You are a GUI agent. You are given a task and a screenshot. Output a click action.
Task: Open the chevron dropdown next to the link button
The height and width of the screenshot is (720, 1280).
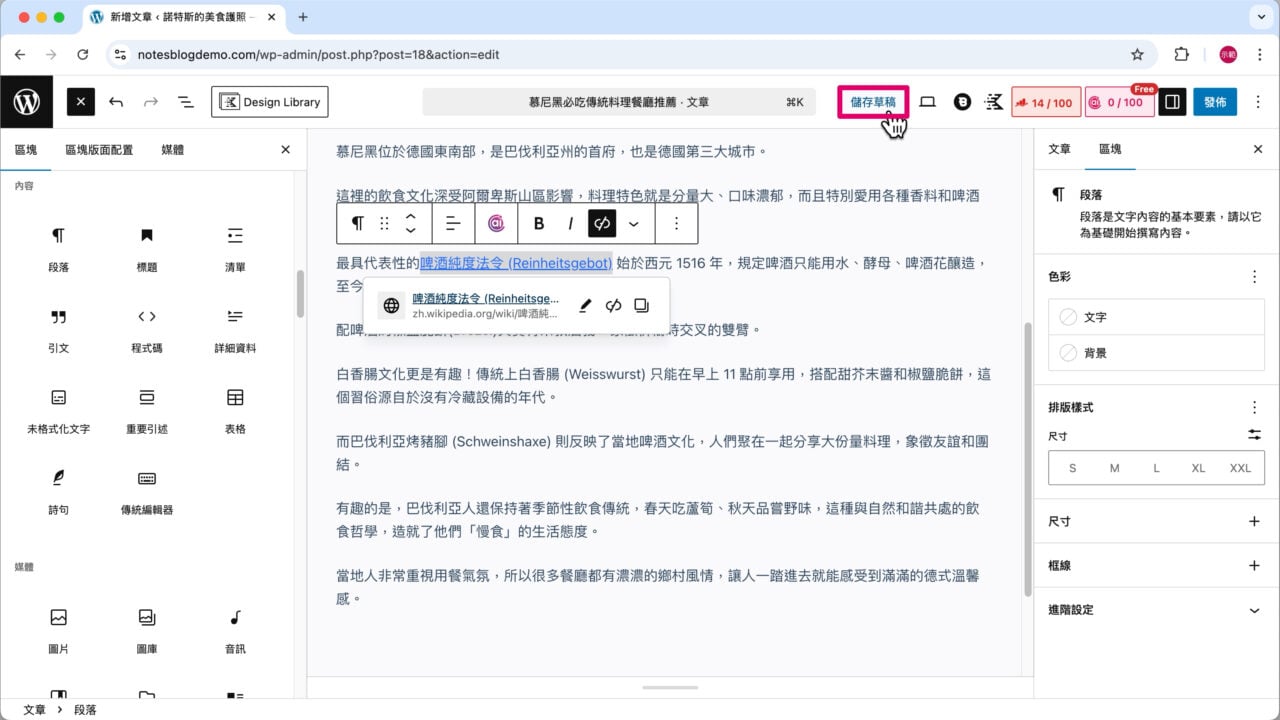634,223
